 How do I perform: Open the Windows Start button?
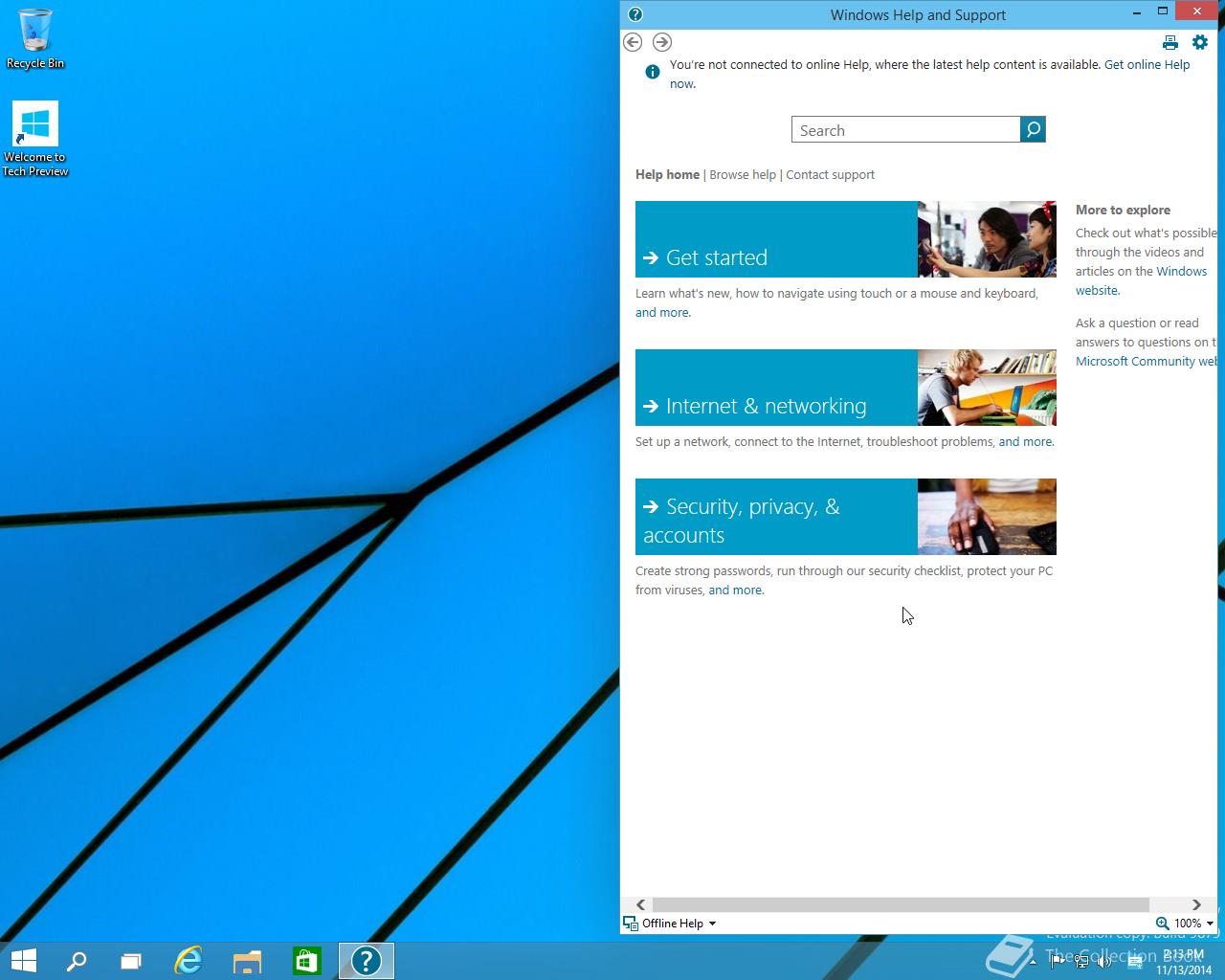[x=23, y=961]
